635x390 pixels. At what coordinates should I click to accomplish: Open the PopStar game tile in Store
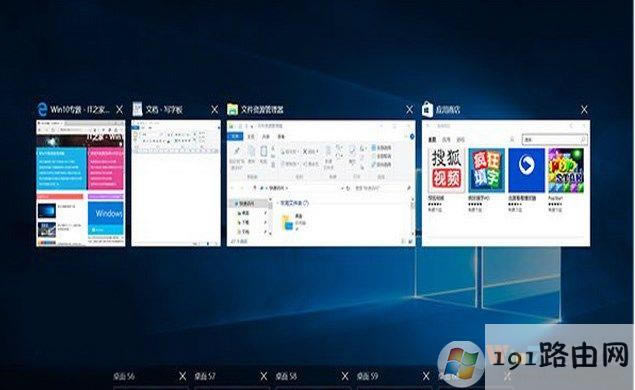pyautogui.click(x=566, y=170)
